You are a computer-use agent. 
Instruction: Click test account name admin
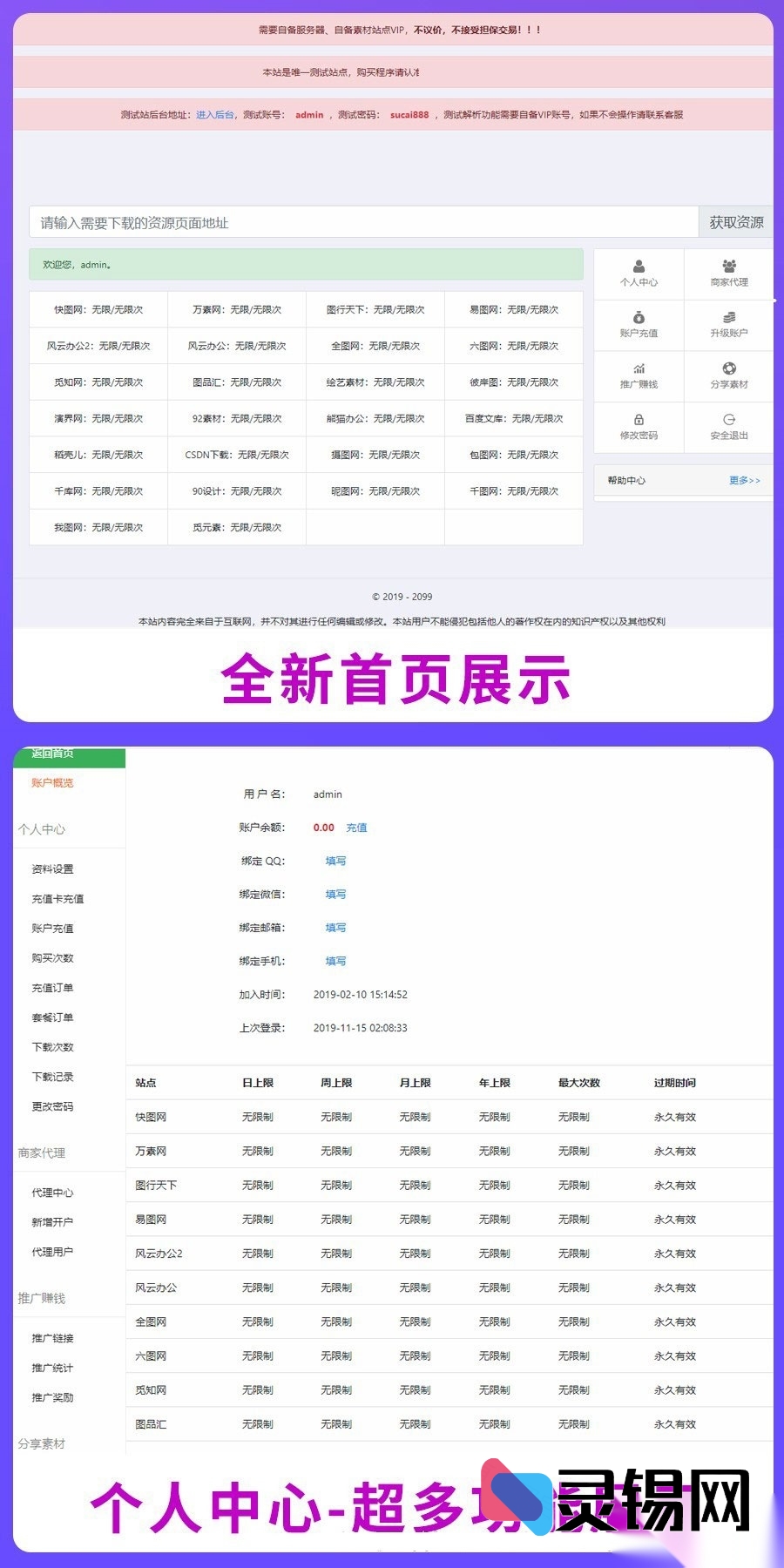(x=309, y=114)
